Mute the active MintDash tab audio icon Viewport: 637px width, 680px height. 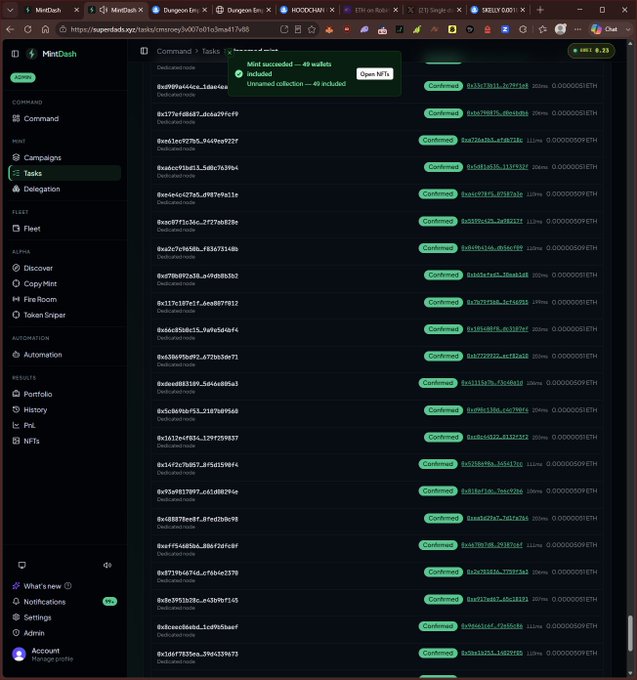tap(104, 10)
